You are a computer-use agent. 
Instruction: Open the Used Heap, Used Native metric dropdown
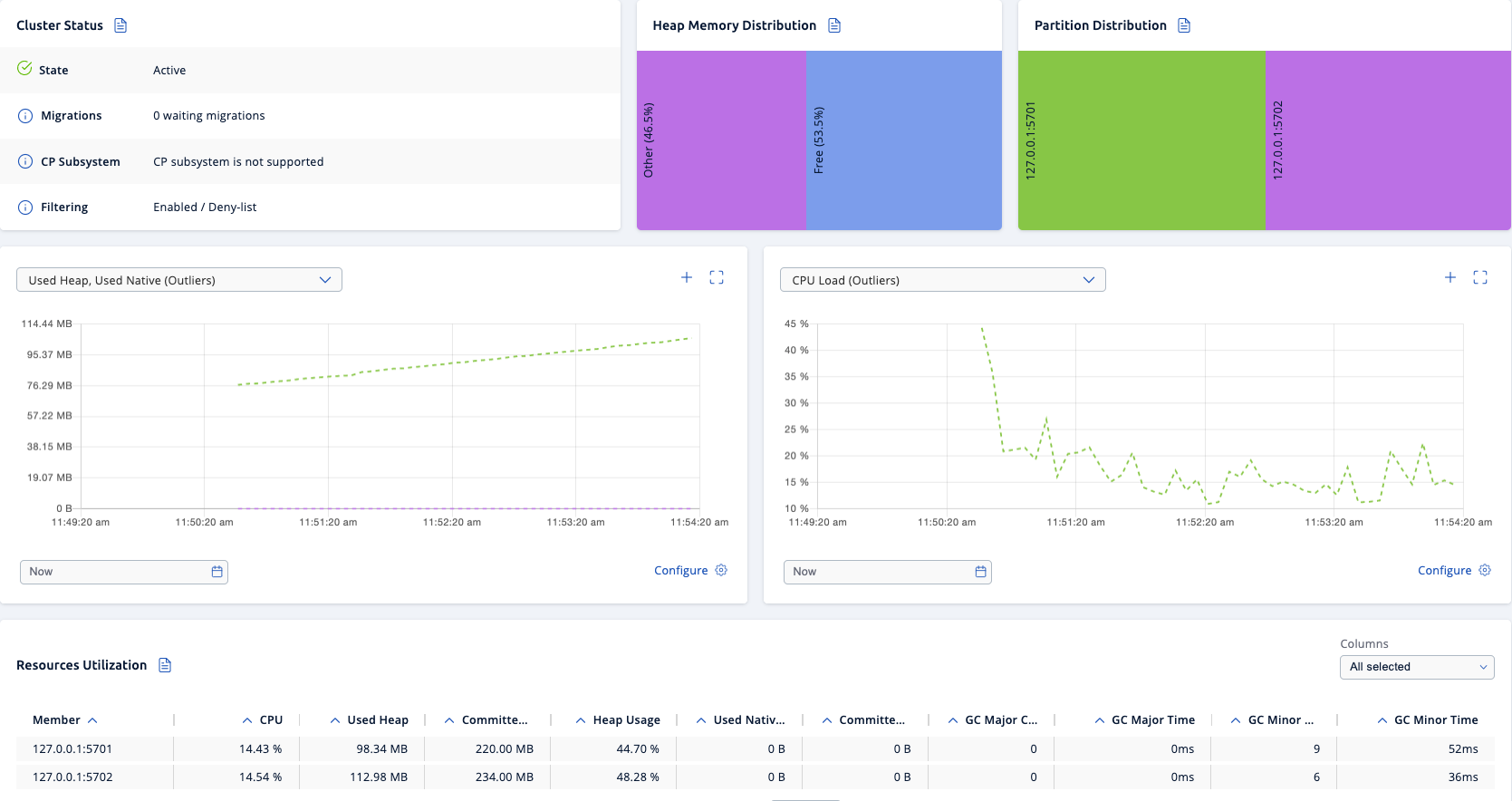click(x=179, y=280)
